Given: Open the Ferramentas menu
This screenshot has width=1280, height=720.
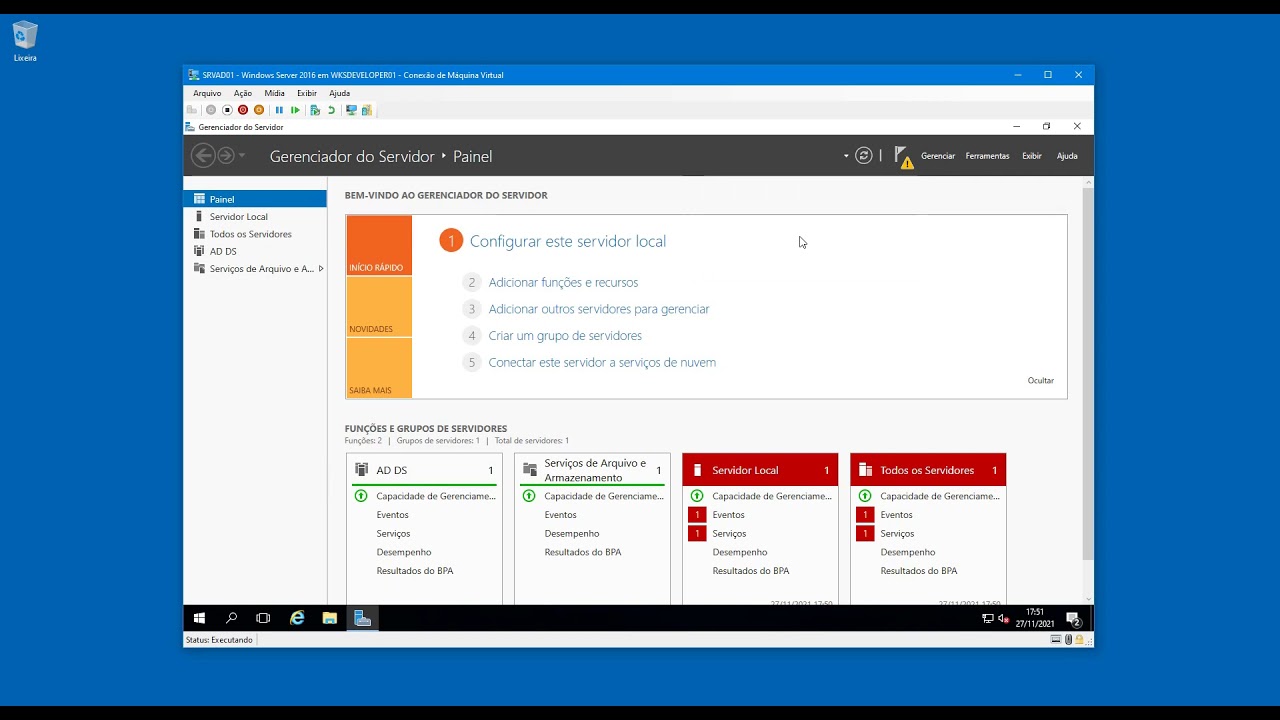Looking at the screenshot, I should [988, 156].
